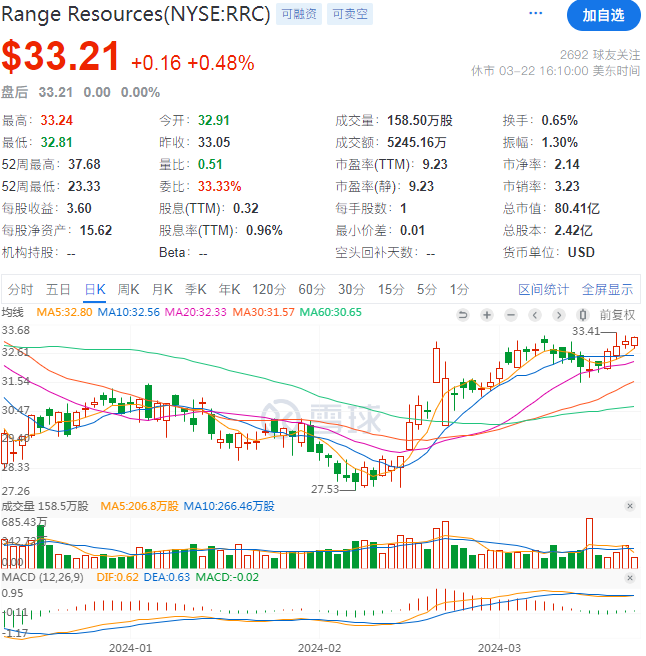Click the DIF:0.62 MACD value

coord(117,577)
